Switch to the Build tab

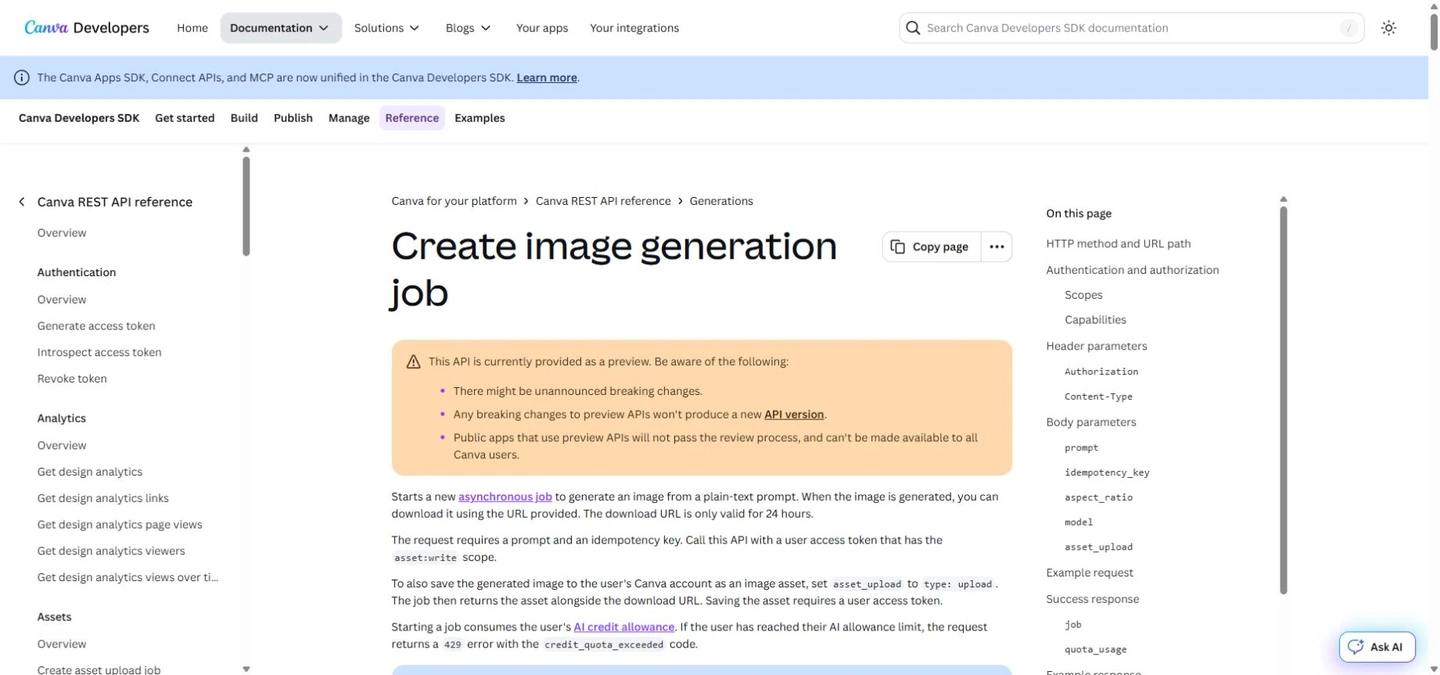click(x=244, y=118)
